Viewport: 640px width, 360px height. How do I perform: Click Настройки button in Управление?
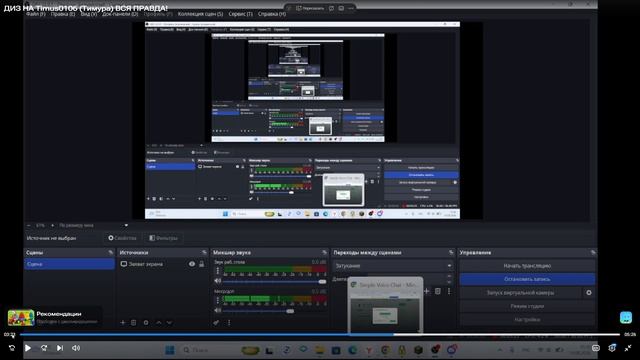pos(527,320)
